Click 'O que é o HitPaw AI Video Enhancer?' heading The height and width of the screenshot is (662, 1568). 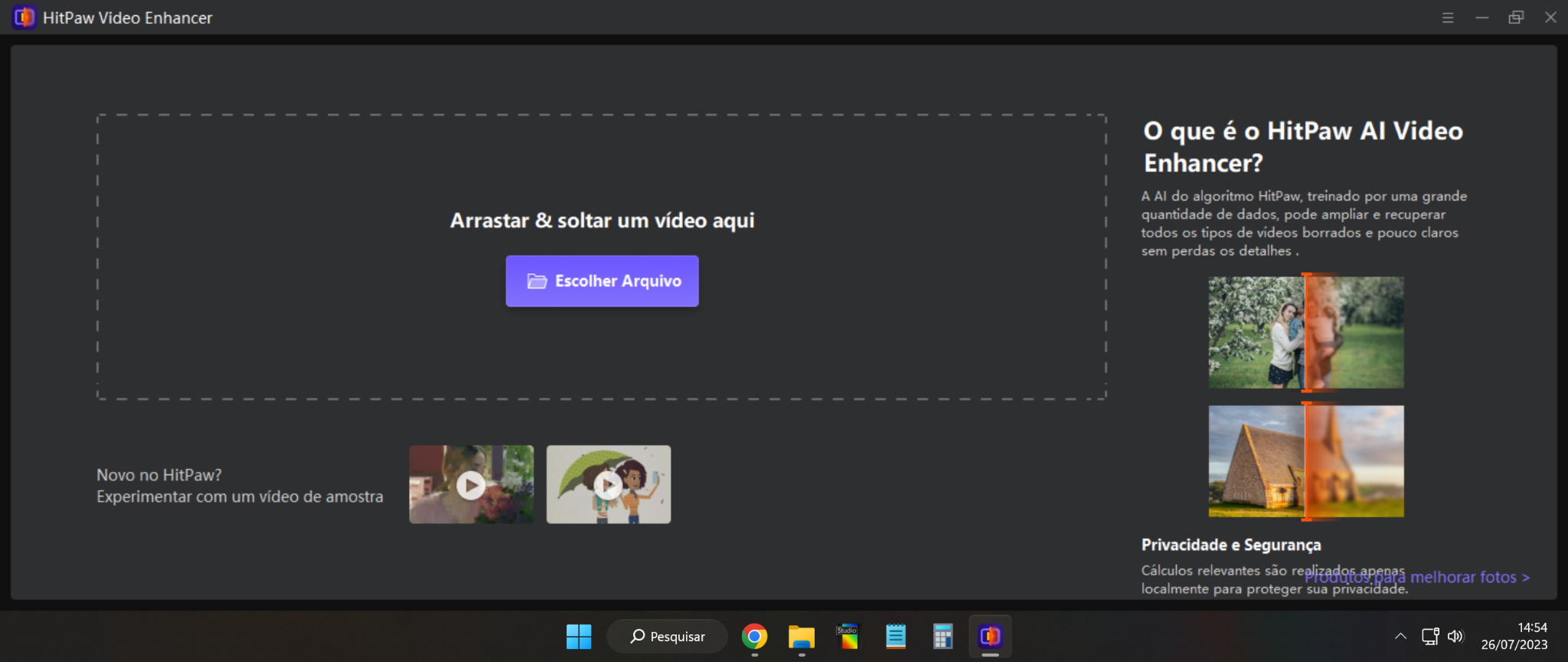pyautogui.click(x=1303, y=147)
